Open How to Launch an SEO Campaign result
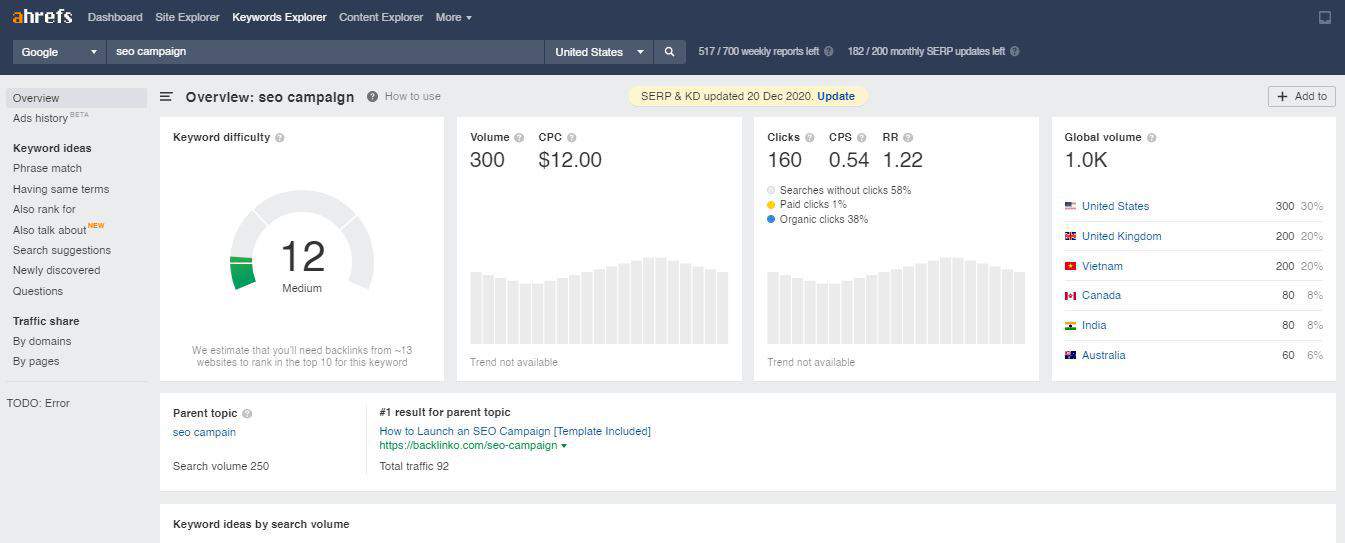1345x543 pixels. 515,431
